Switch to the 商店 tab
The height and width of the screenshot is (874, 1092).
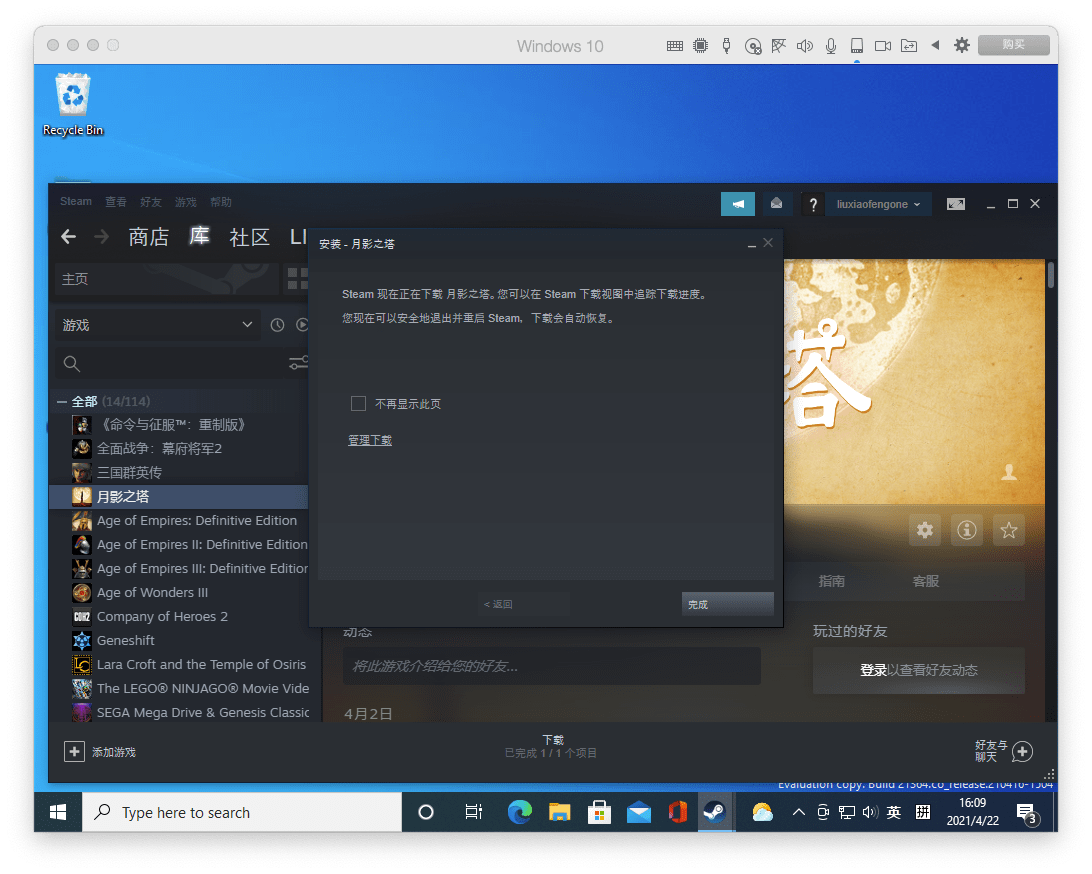(x=148, y=237)
